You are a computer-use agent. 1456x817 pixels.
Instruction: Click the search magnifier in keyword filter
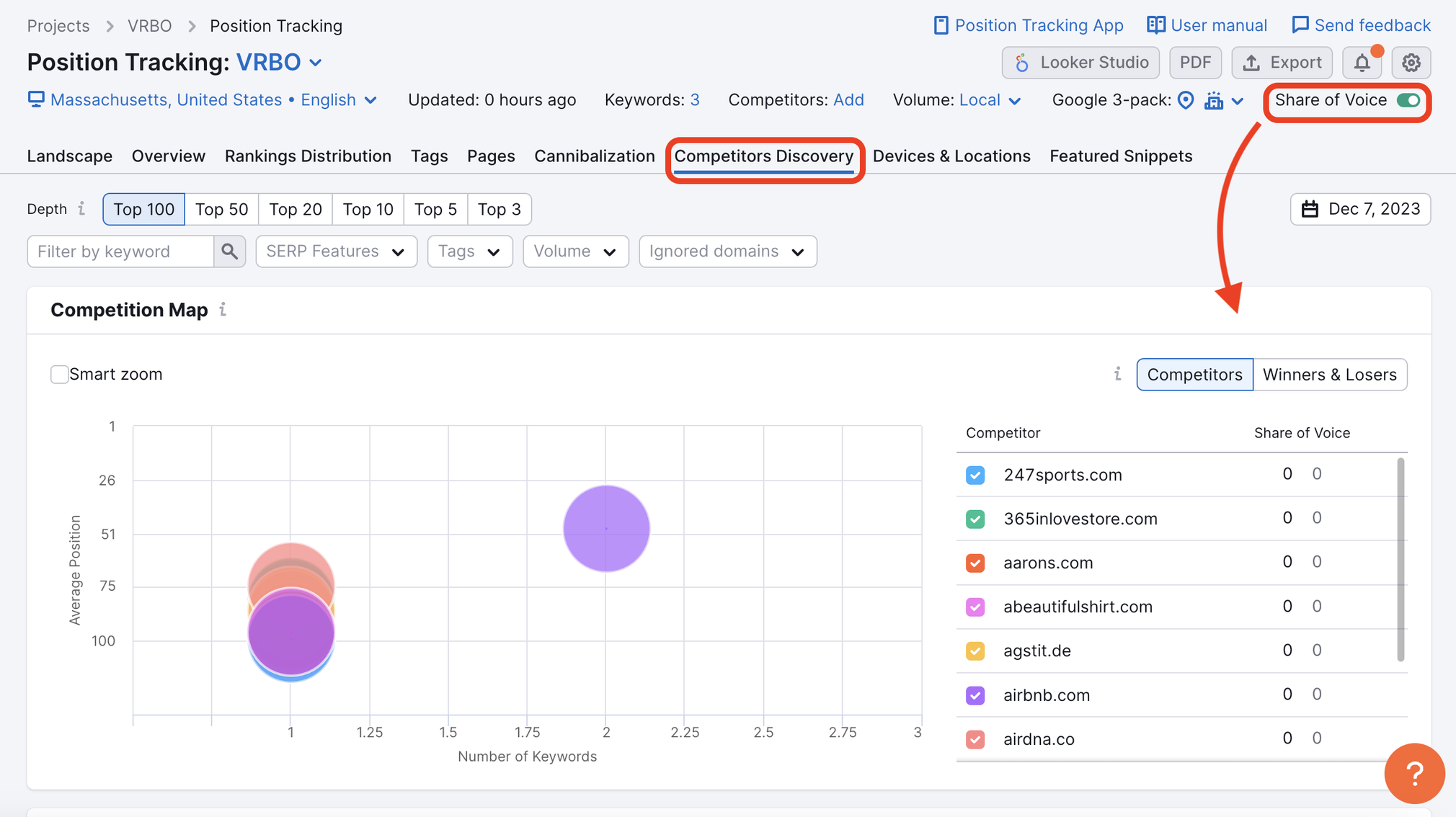tap(229, 251)
